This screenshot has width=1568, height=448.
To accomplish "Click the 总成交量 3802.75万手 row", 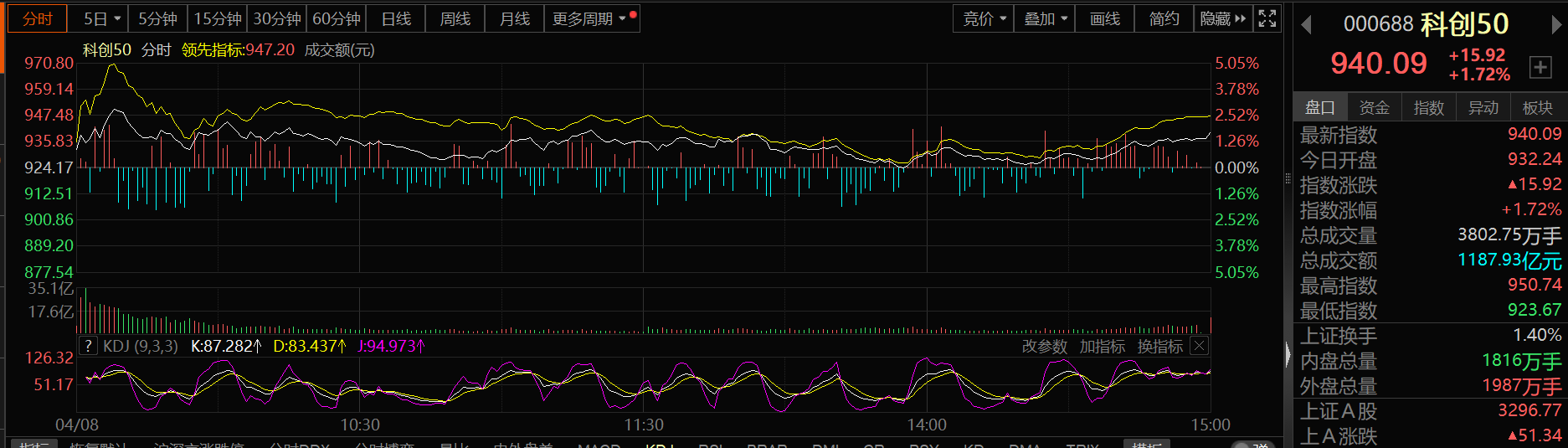I will tap(1431, 234).
